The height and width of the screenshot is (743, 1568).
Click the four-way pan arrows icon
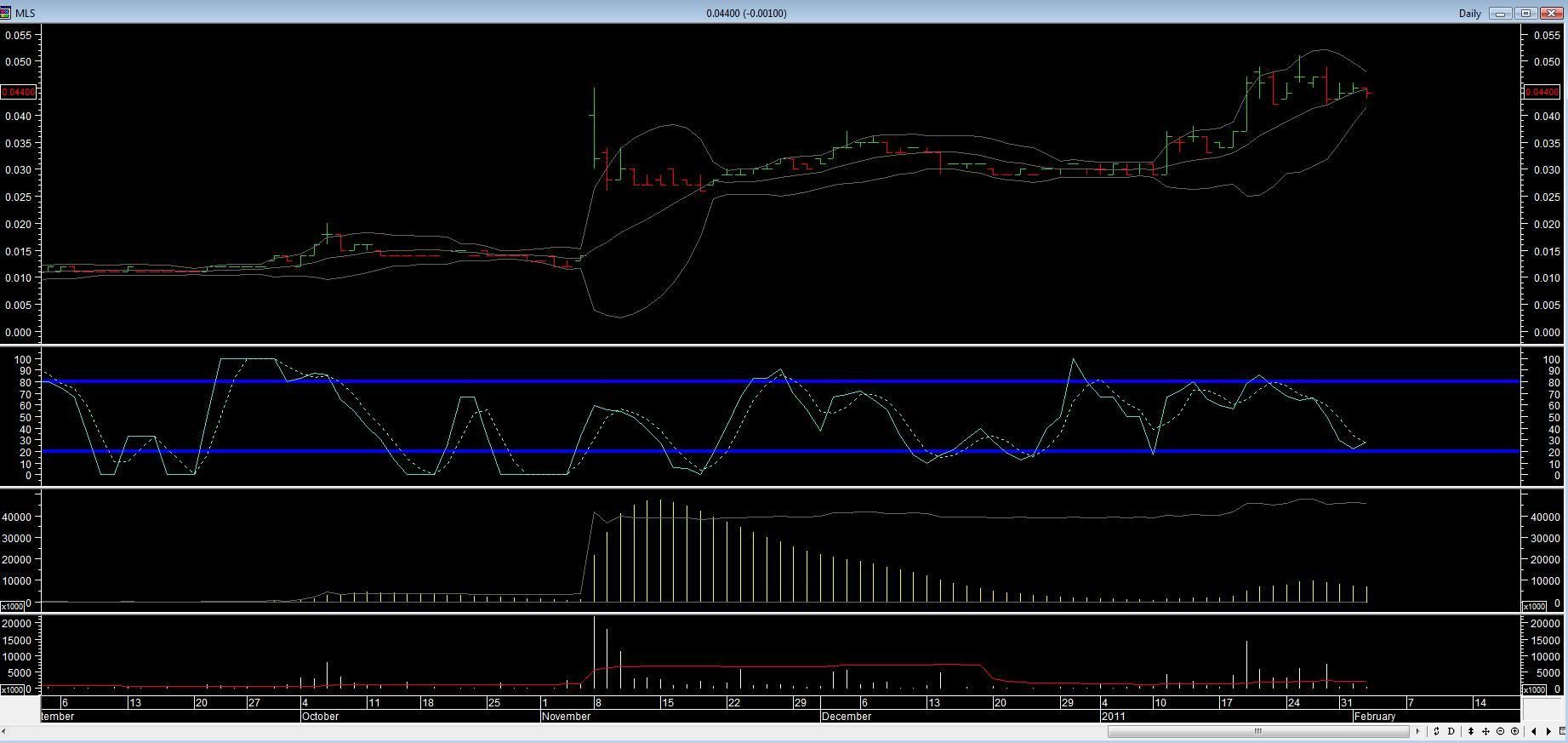1485,731
